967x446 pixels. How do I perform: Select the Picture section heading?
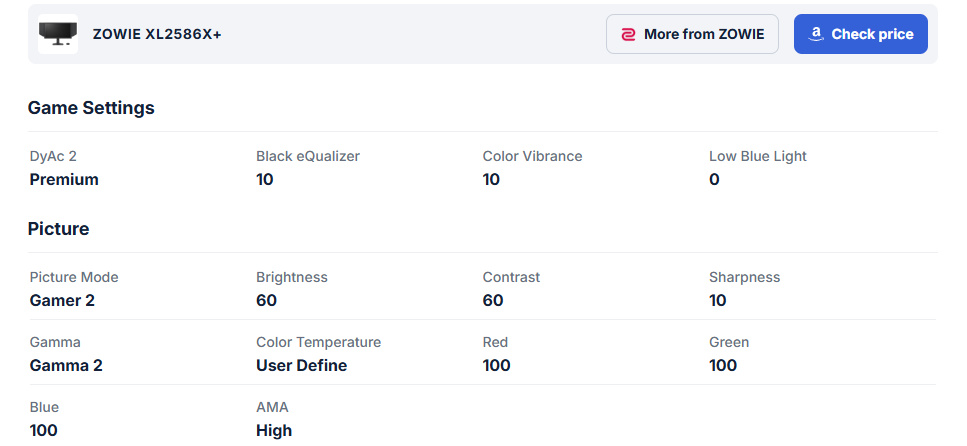pyautogui.click(x=58, y=229)
